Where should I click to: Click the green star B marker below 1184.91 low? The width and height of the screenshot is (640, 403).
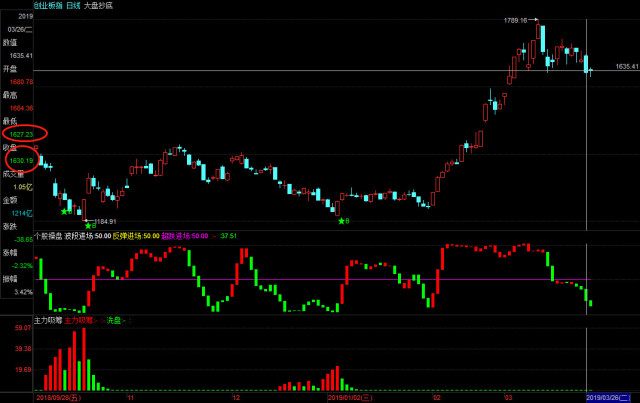90,226
